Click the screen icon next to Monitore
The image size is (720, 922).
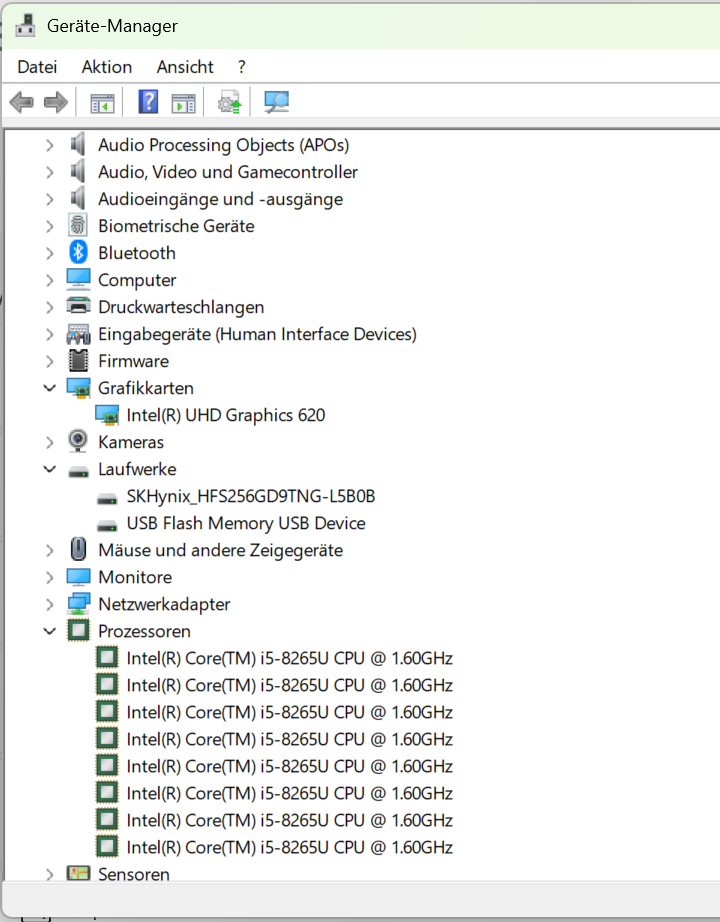pos(78,577)
